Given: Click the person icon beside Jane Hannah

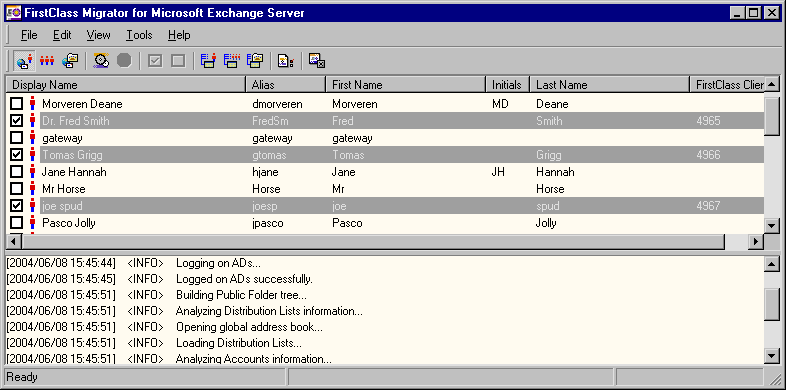Looking at the screenshot, I should [33, 172].
